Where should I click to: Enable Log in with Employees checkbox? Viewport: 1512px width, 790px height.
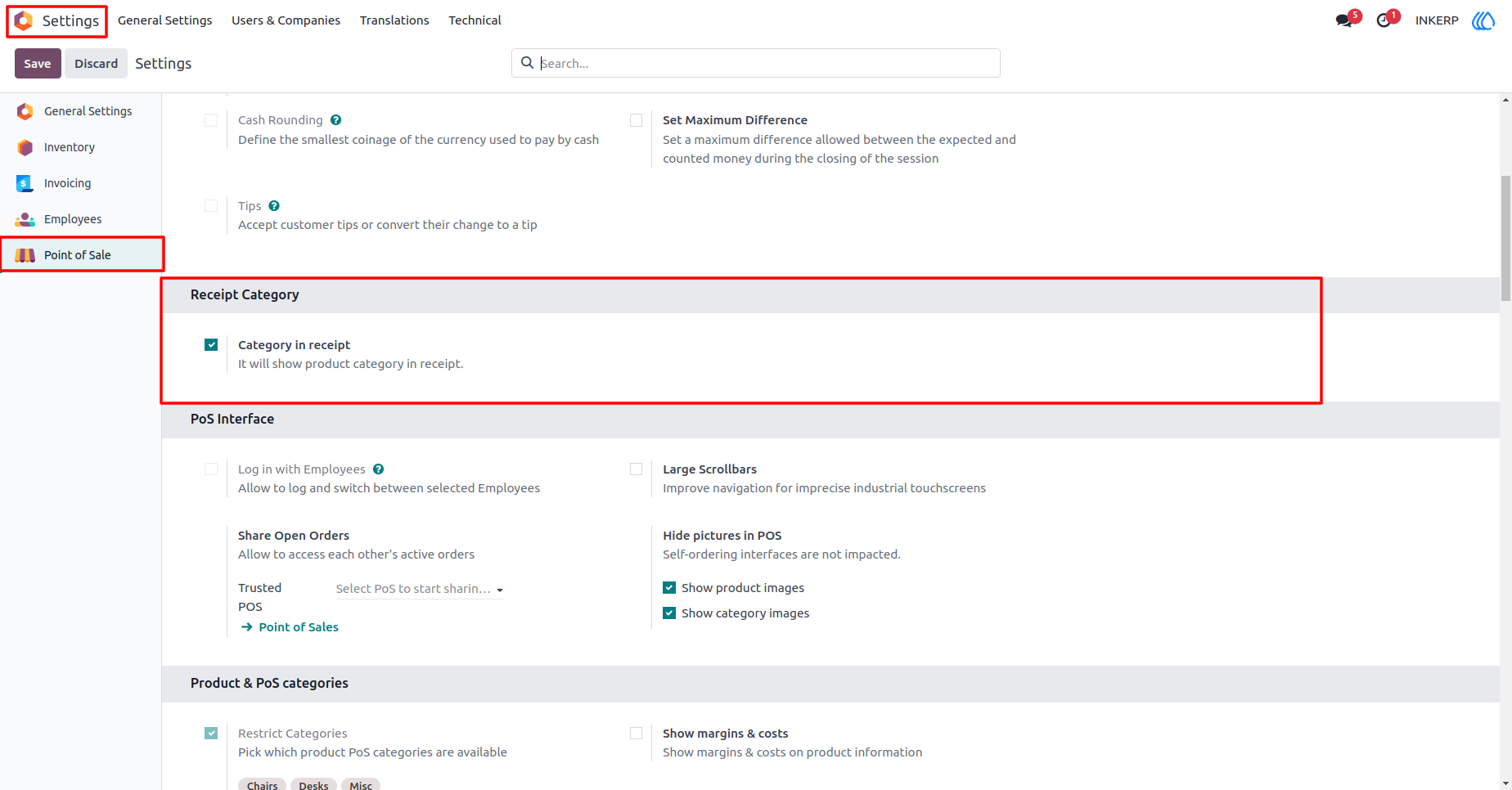tap(211, 469)
